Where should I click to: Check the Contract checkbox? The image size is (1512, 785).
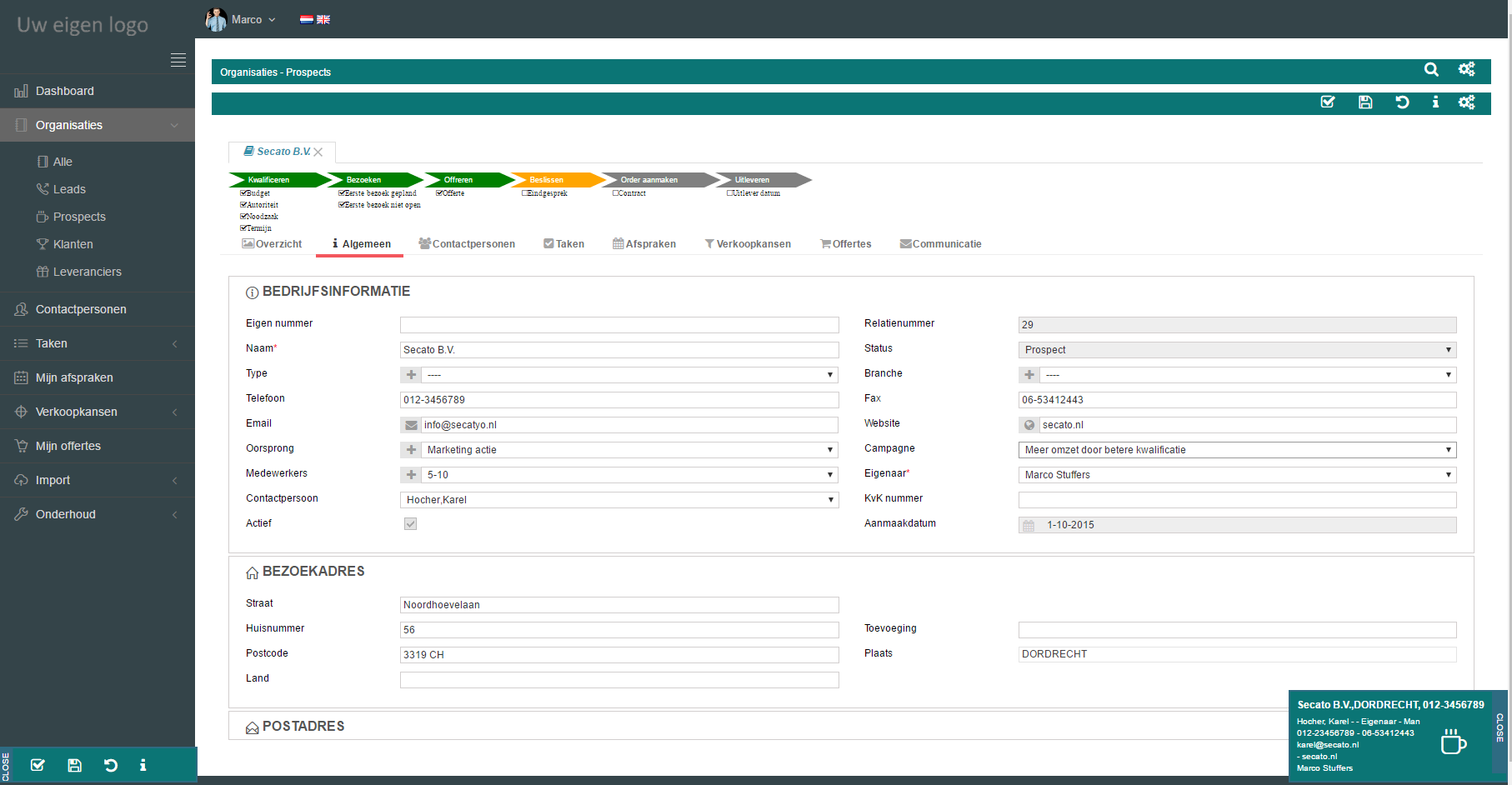[x=616, y=193]
